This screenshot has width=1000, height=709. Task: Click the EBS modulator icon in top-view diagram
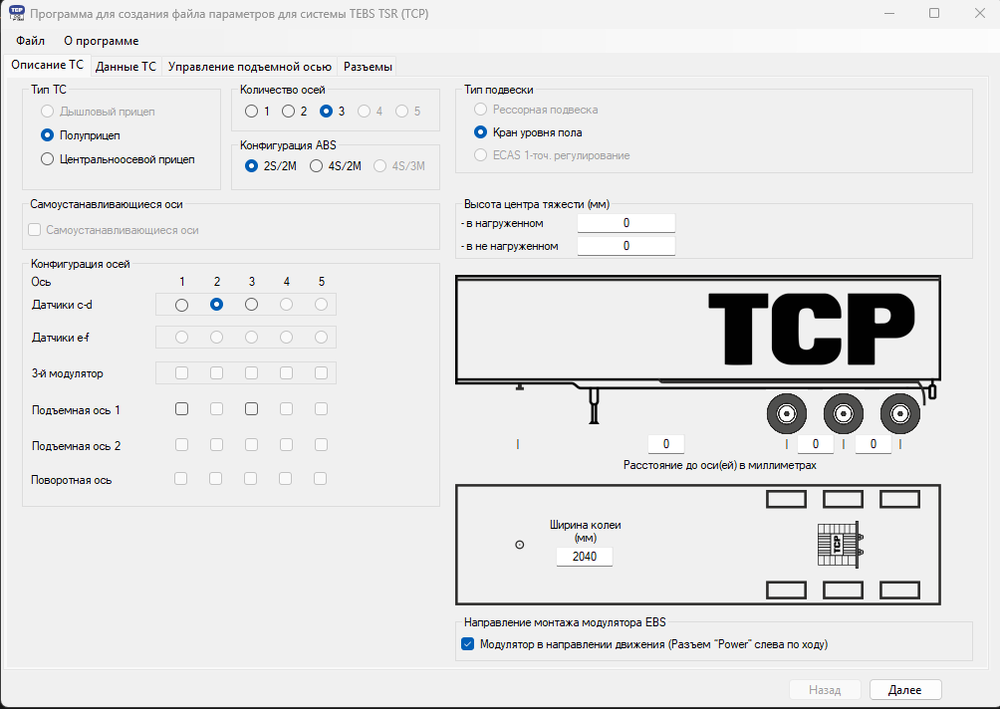(841, 544)
